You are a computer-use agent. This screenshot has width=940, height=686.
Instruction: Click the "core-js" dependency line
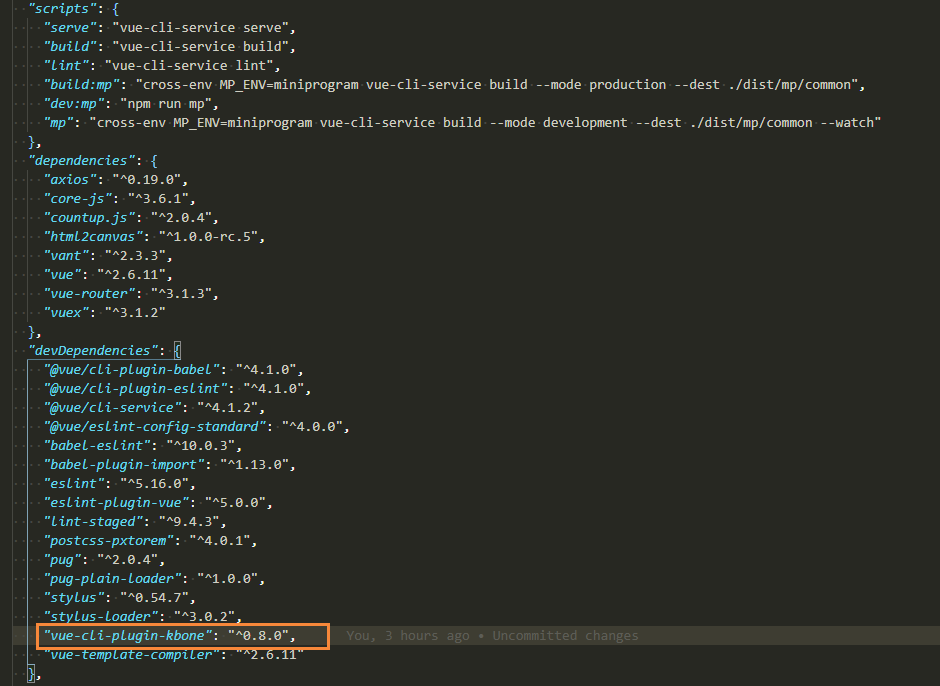119,198
